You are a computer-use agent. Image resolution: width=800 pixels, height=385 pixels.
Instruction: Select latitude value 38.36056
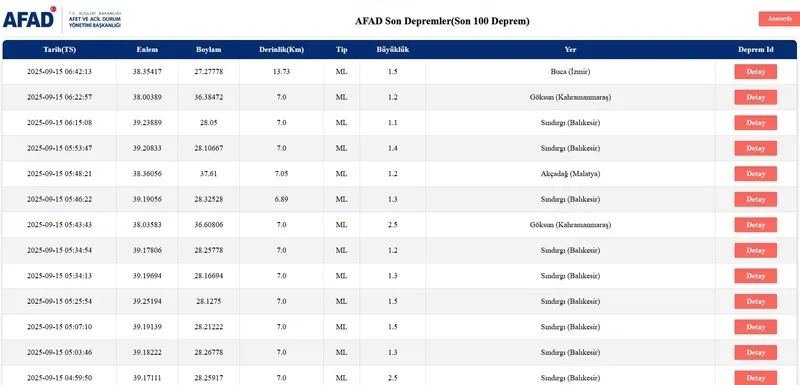click(147, 173)
